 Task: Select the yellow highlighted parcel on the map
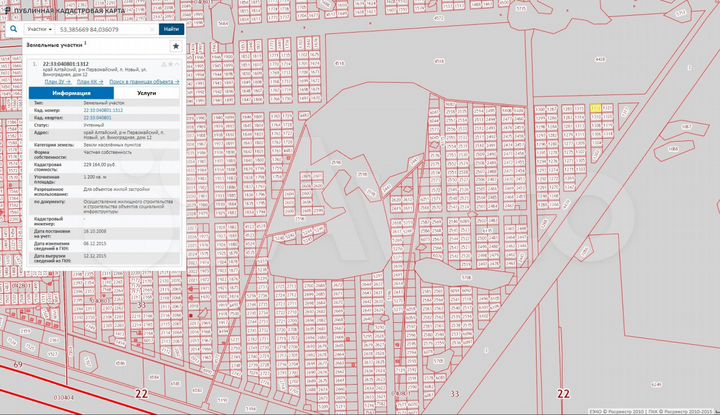tap(595, 107)
